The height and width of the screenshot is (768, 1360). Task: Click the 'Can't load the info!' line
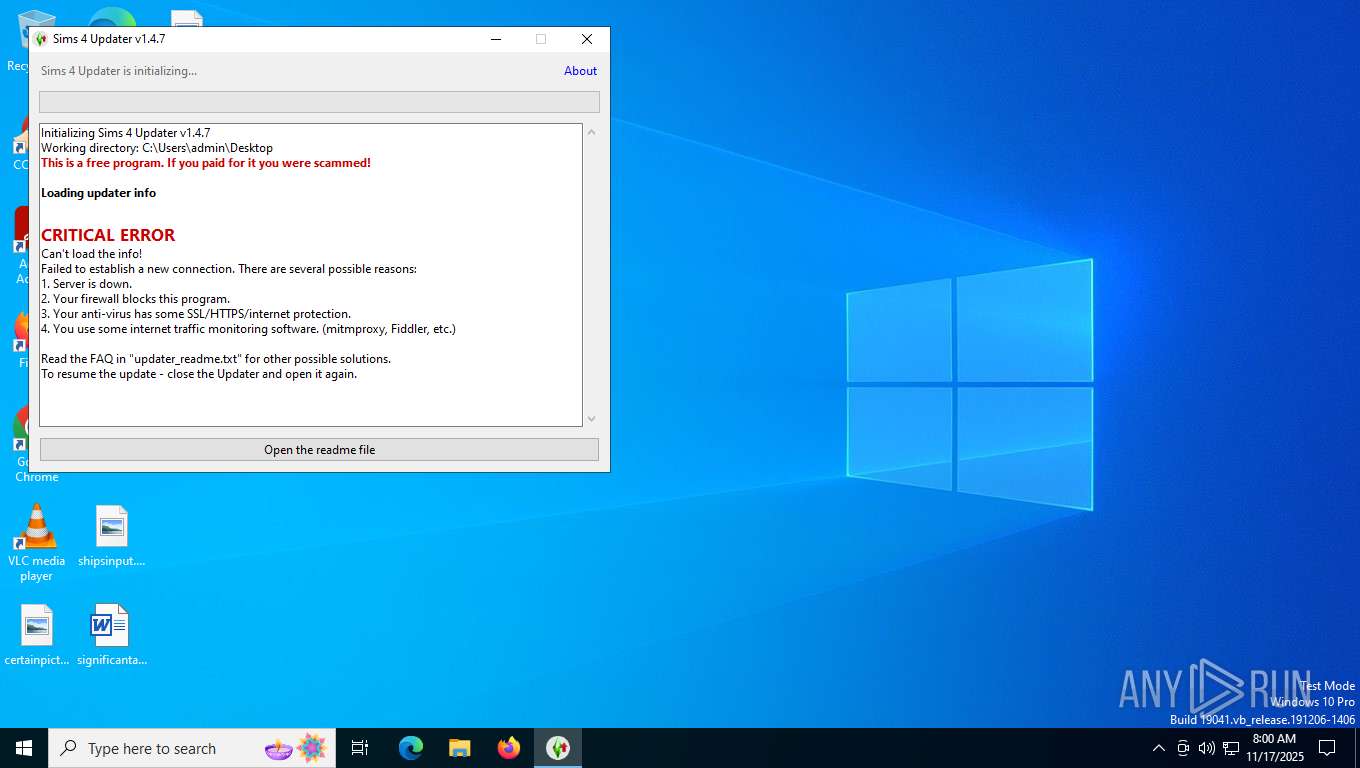click(91, 254)
